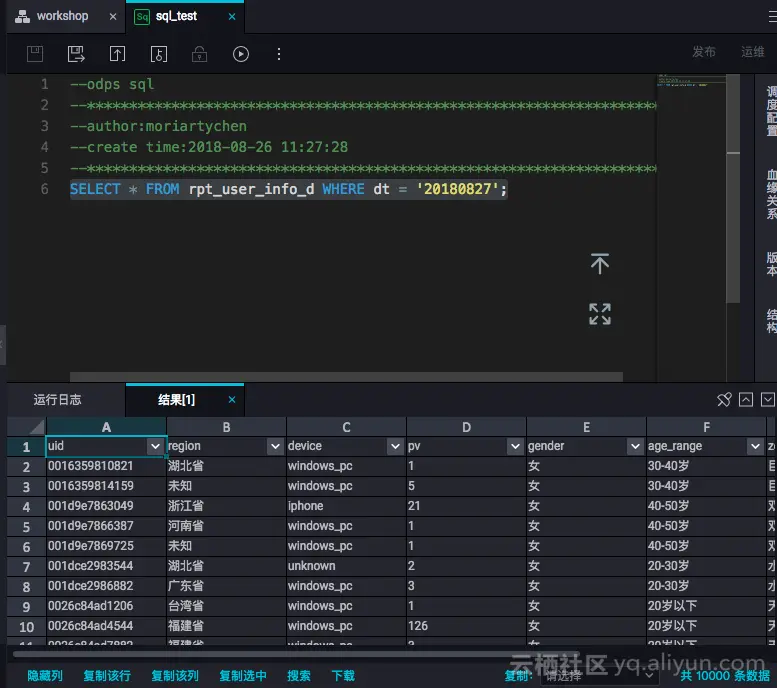Viewport: 777px width, 688px height.
Task: Click the results horizontal scrollbar
Action: point(297,654)
